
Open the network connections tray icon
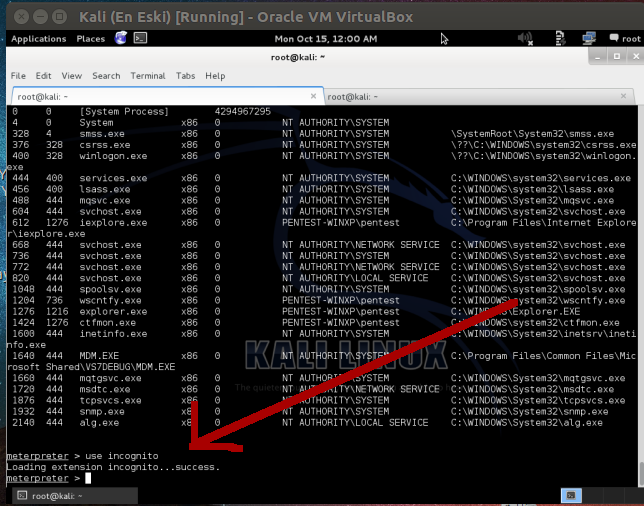point(589,39)
